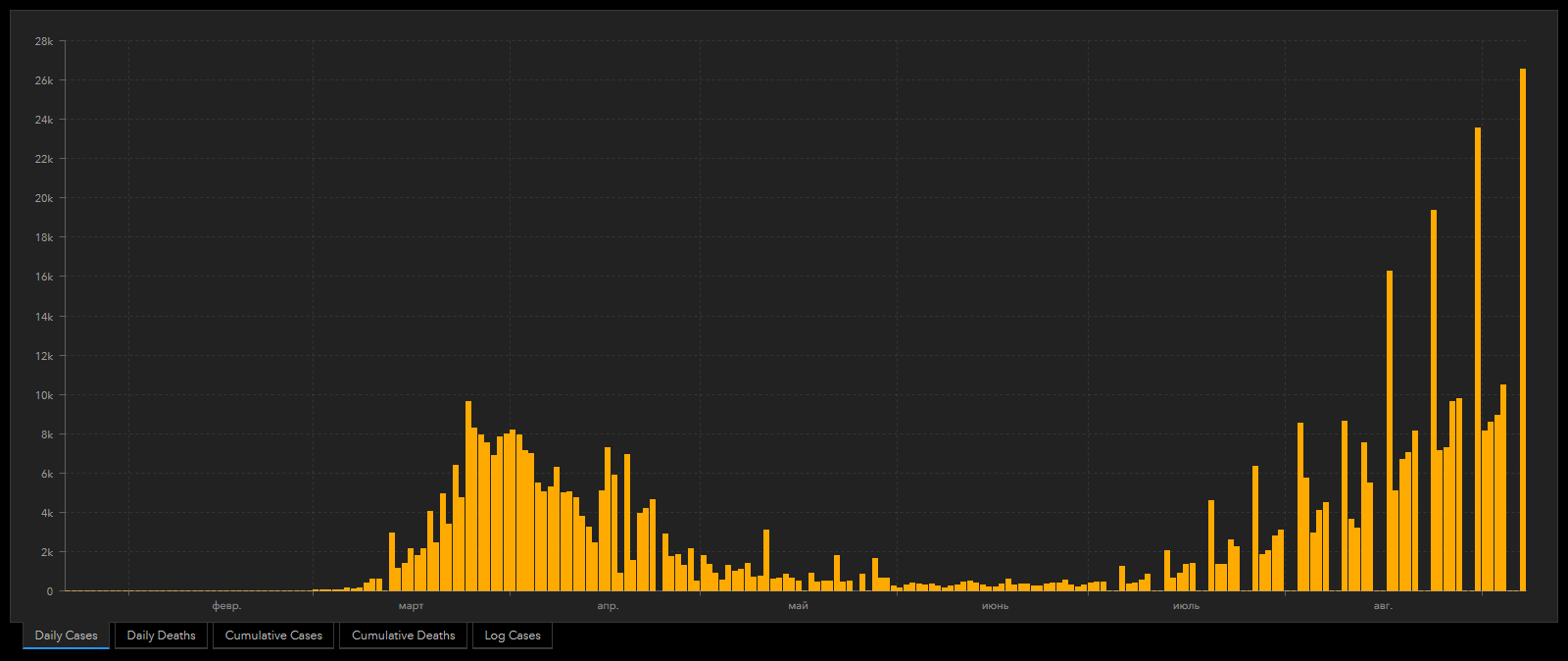Switch to the Daily Cases tab
The width and height of the screenshot is (1568, 661).
click(66, 636)
